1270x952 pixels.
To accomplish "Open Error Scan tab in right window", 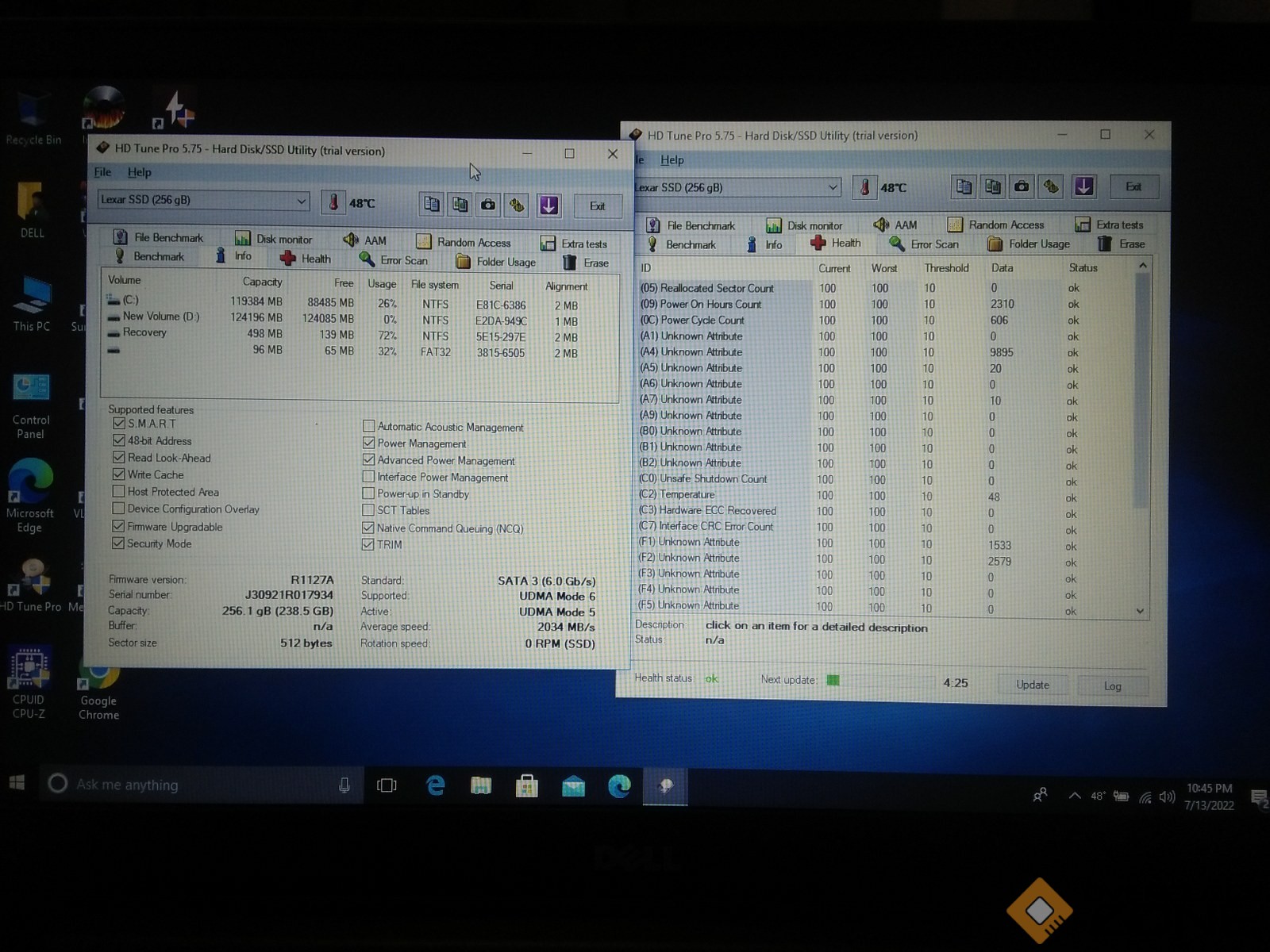I will coord(925,244).
